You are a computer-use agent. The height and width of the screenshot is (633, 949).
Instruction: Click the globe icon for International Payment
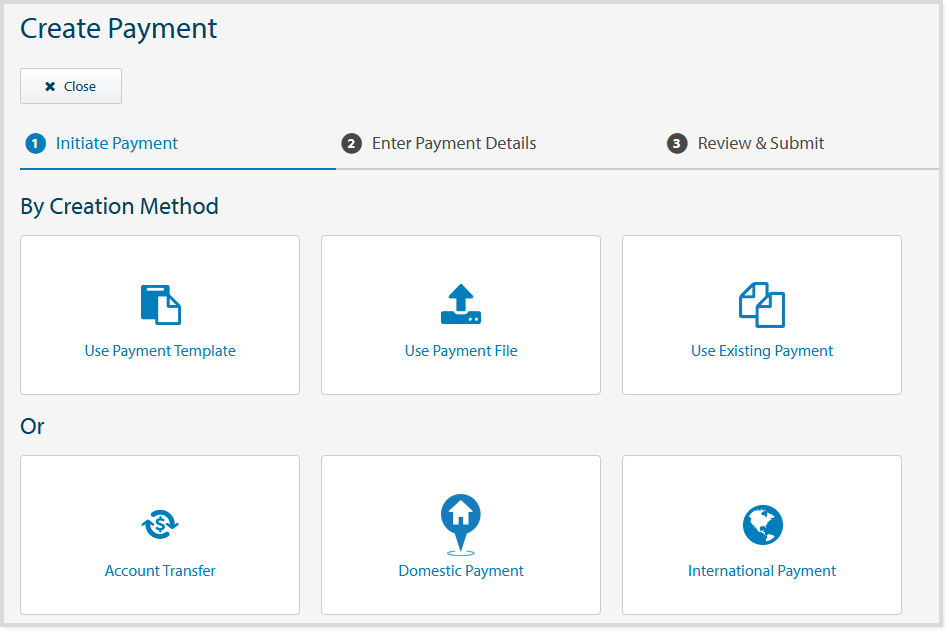coord(762,524)
